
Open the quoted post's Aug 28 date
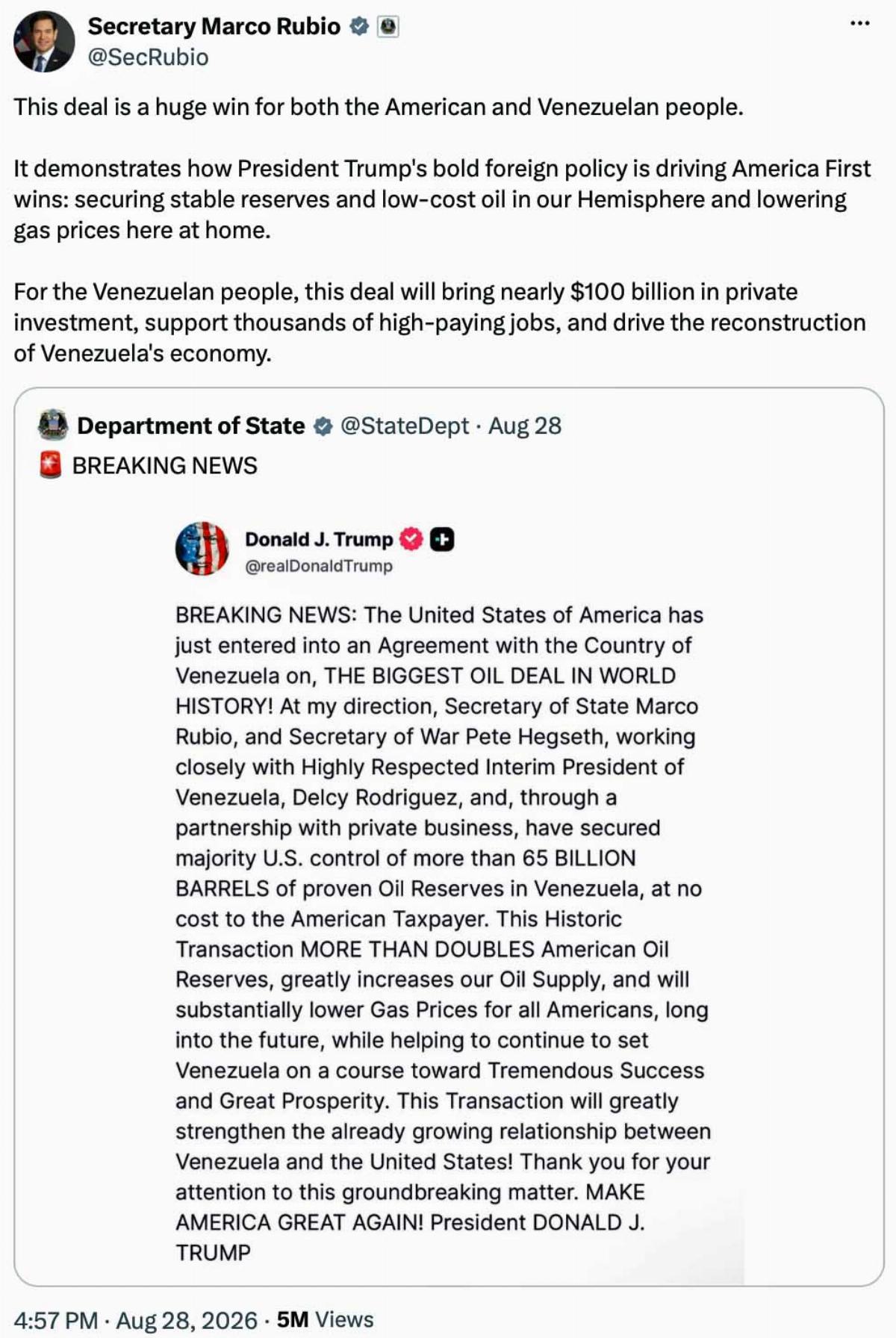(525, 426)
